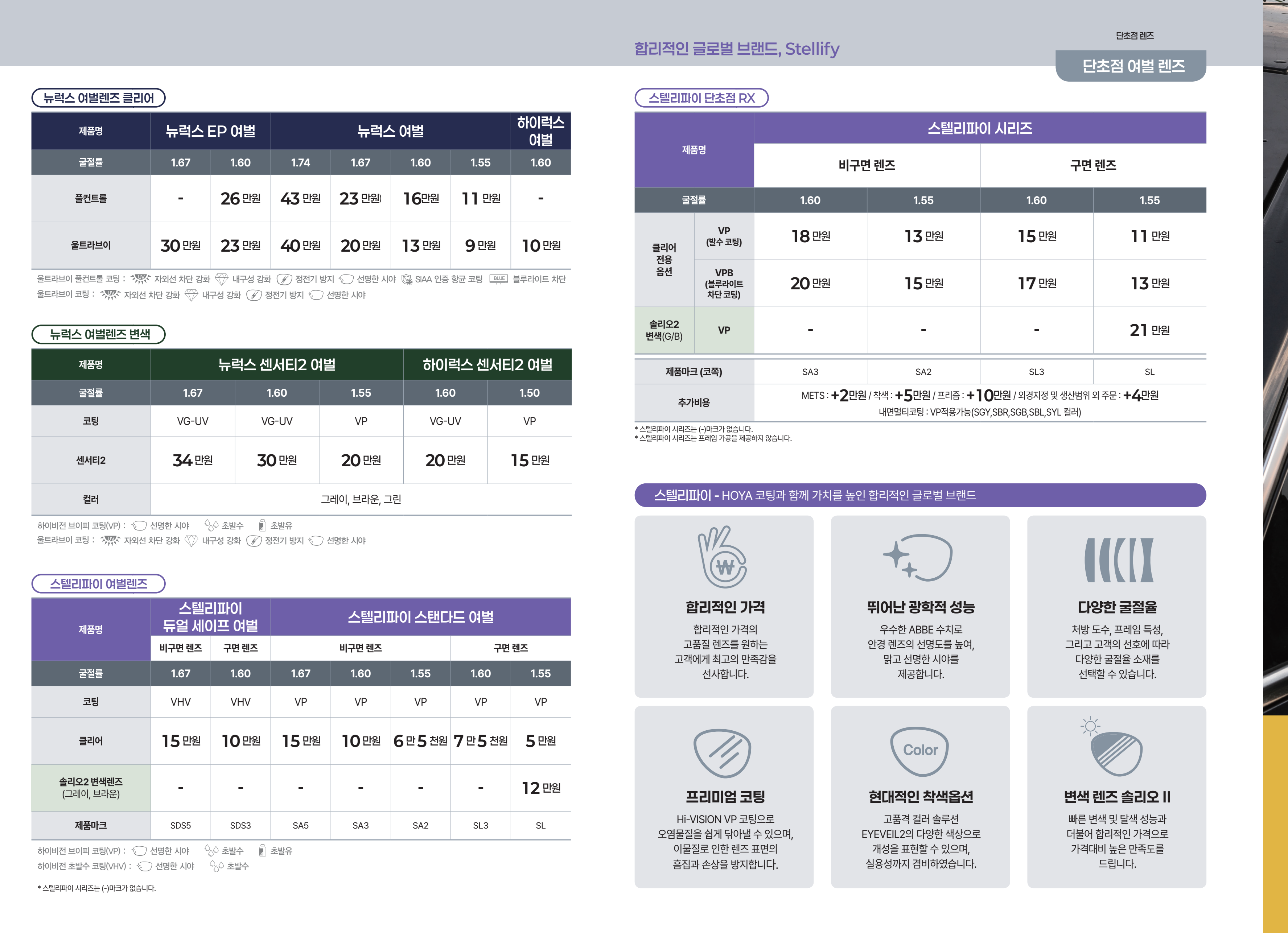This screenshot has width=1288, height=933.
Task: Click the lightning icon in 울트라브이 풀컨트롤 코팅 line
Action: click(284, 279)
